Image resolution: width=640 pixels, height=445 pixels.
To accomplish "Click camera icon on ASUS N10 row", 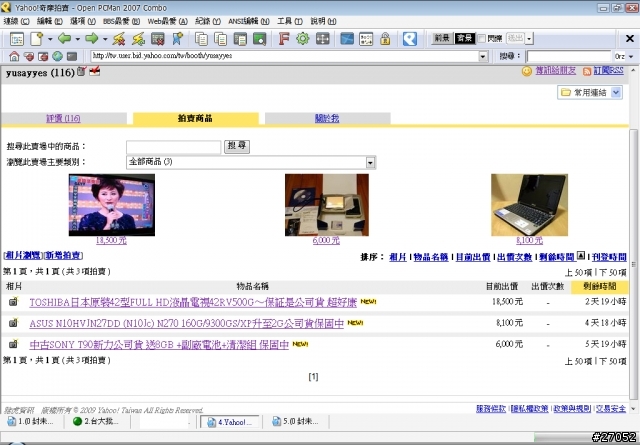I will [x=13, y=323].
